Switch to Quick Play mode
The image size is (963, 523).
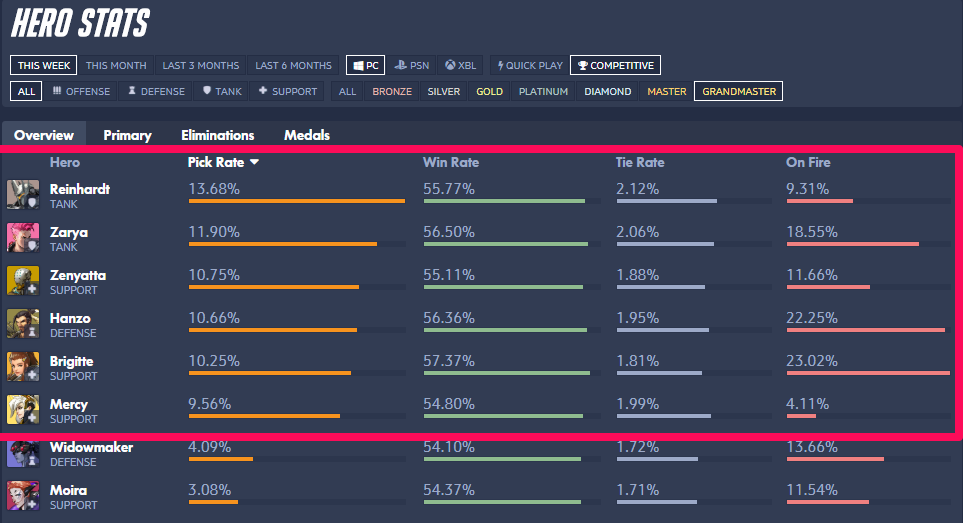point(529,65)
